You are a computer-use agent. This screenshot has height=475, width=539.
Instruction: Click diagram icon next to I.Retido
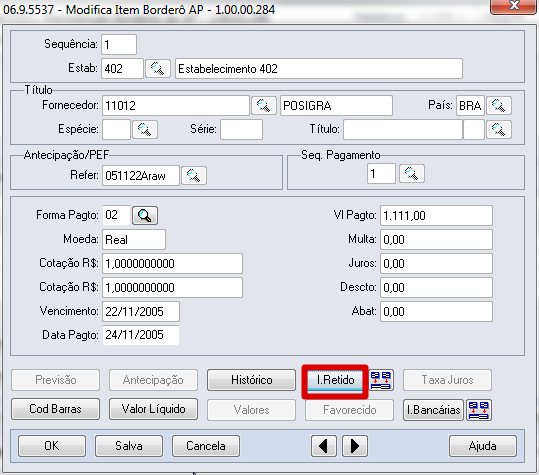click(x=381, y=380)
